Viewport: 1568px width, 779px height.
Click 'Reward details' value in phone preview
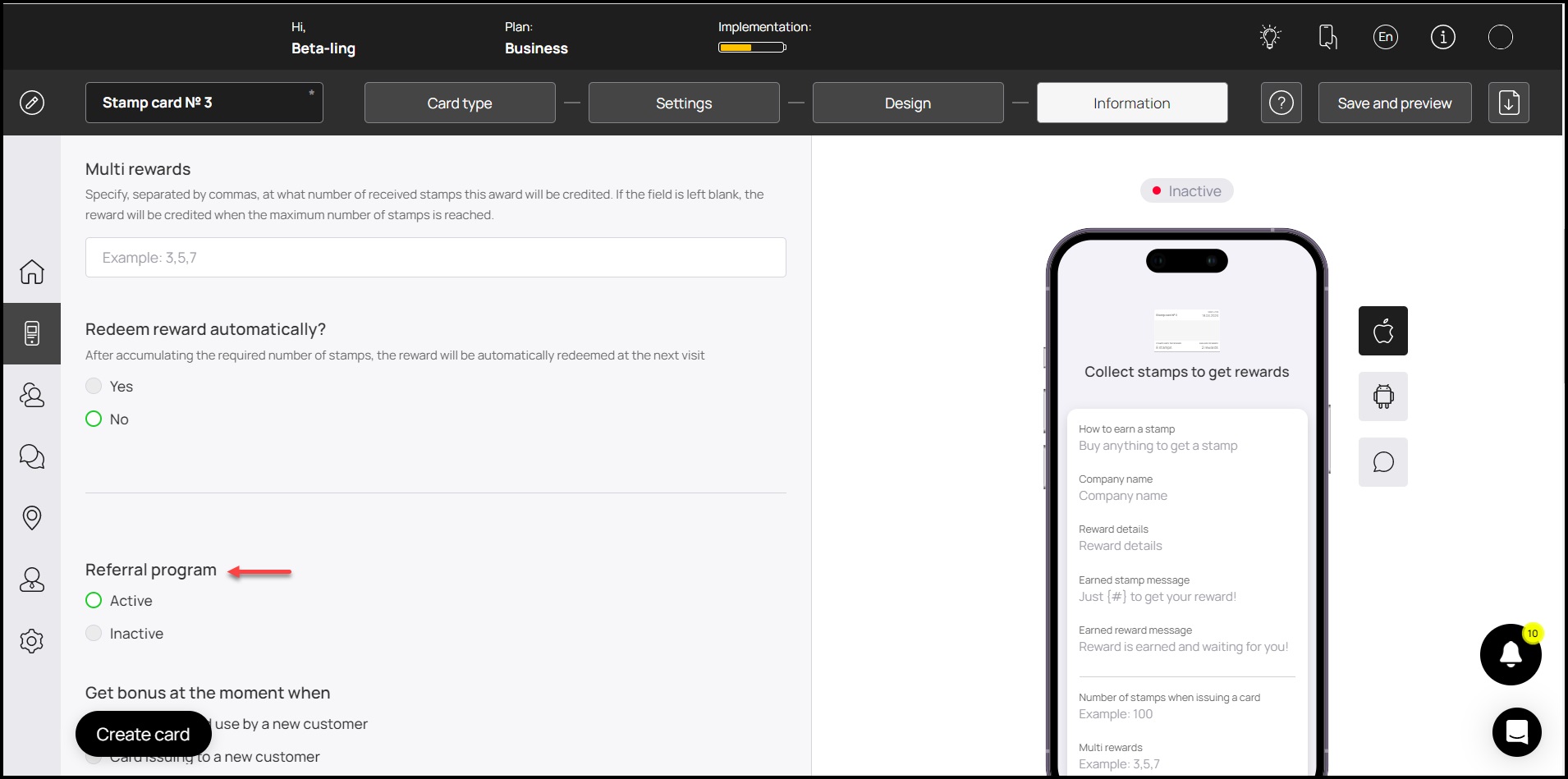1121,546
